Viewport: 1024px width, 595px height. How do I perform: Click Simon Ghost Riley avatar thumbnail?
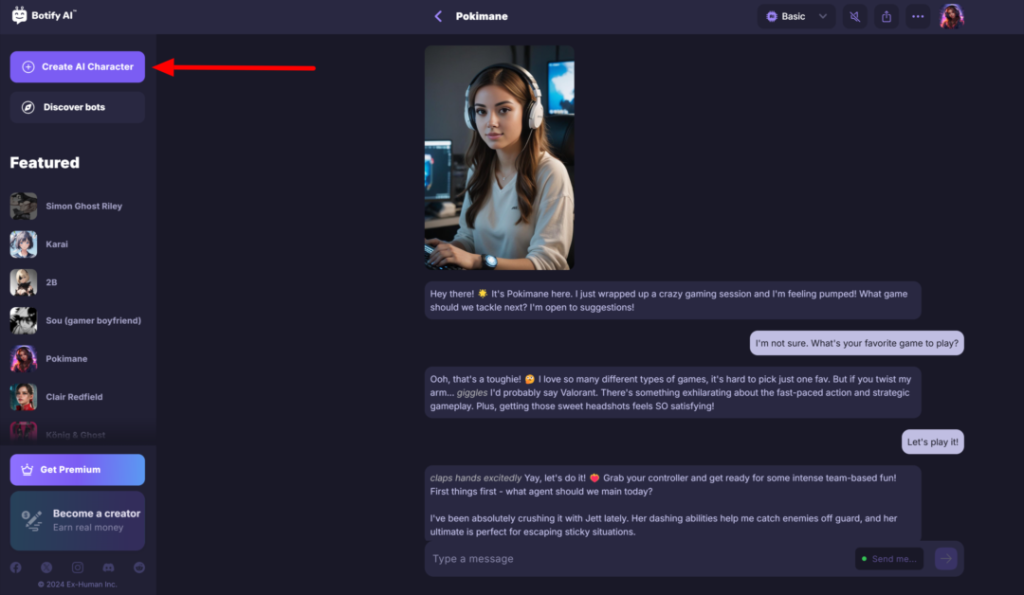click(x=24, y=206)
